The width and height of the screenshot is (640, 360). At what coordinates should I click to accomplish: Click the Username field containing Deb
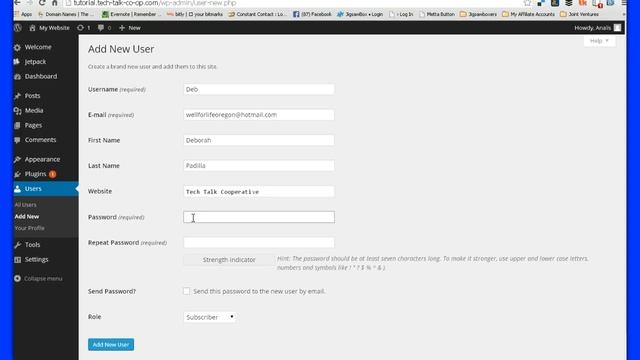point(259,89)
